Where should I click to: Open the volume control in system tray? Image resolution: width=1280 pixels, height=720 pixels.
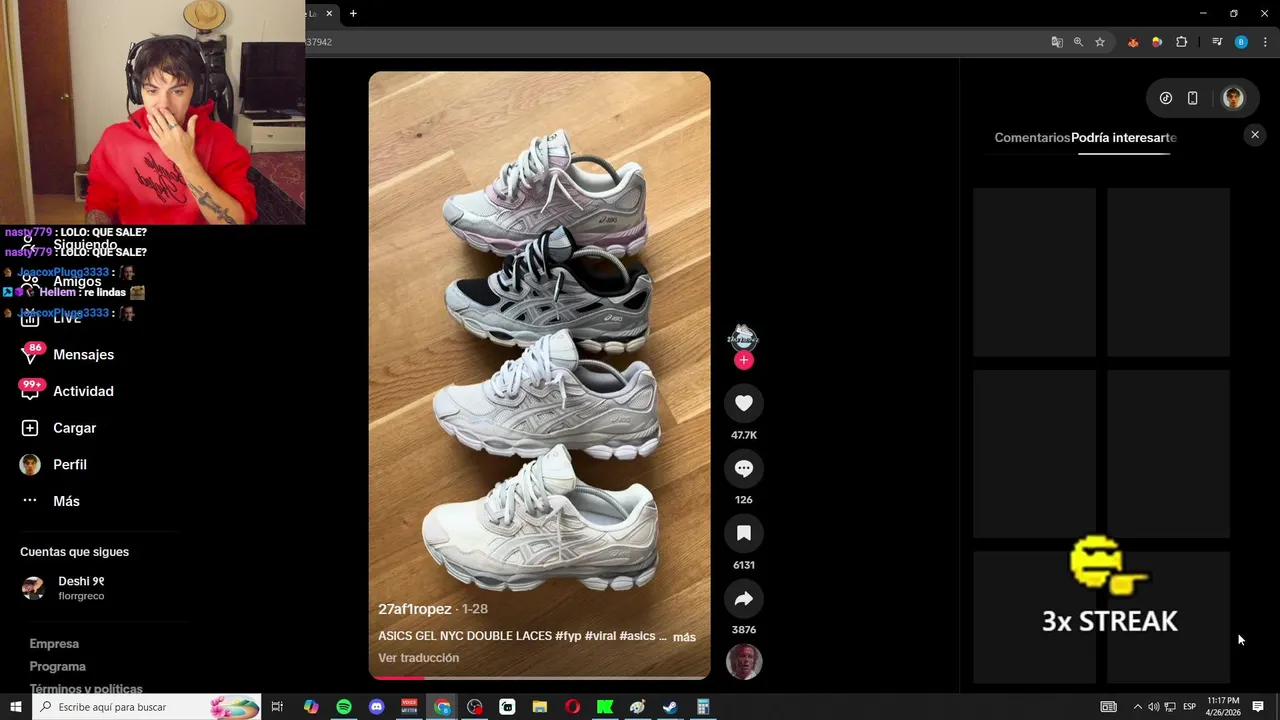click(x=1153, y=707)
